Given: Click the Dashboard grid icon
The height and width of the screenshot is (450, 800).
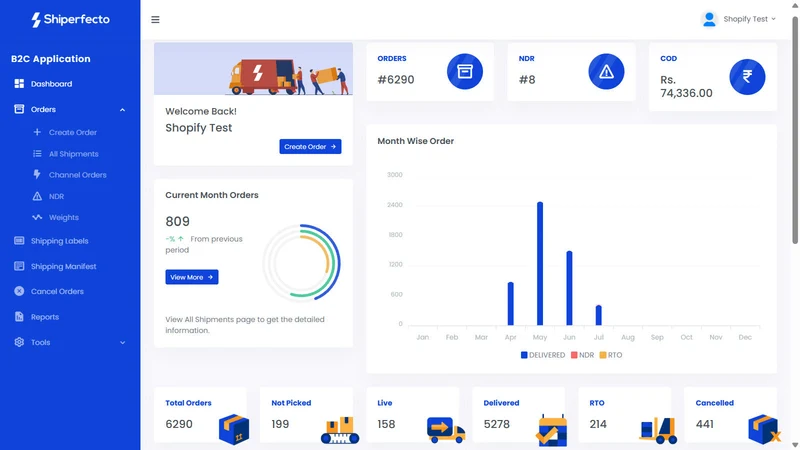Looking at the screenshot, I should [x=19, y=84].
